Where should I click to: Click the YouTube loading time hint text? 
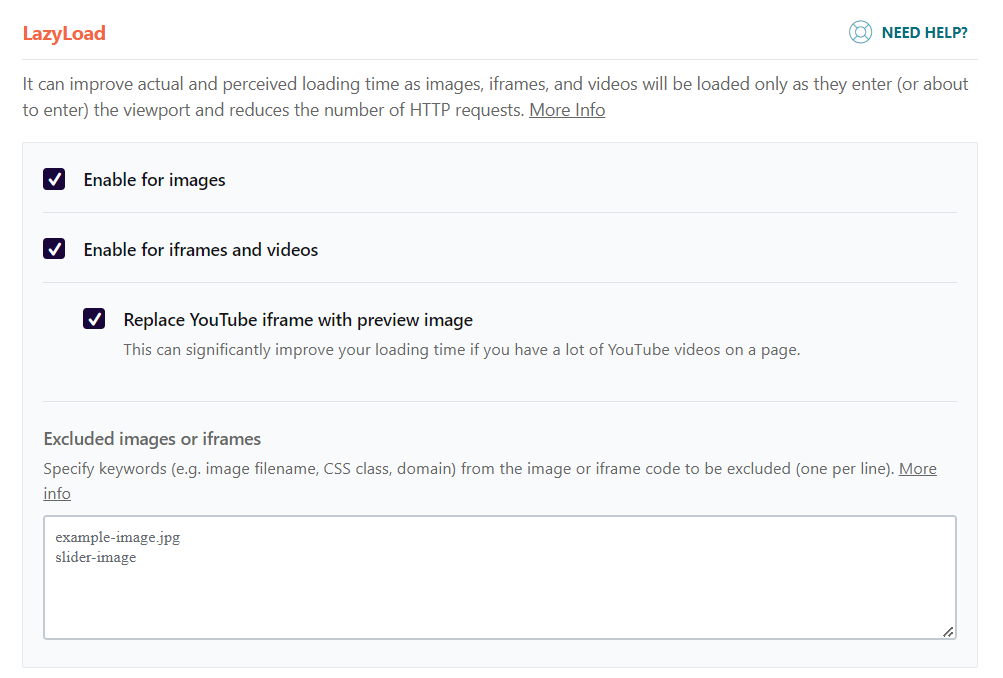click(462, 350)
